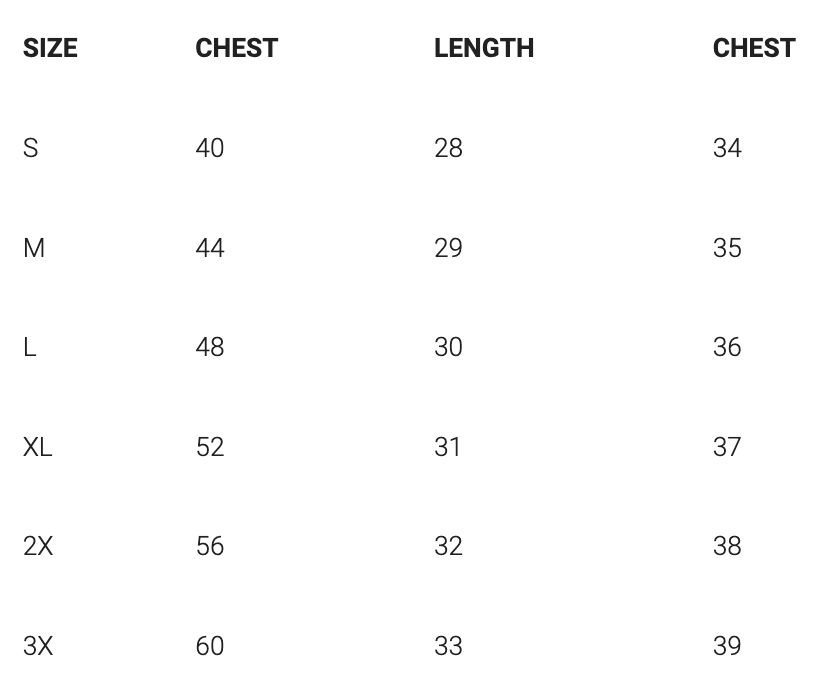Click chest value 52 in XL row
The width and height of the screenshot is (824, 692).
210,447
